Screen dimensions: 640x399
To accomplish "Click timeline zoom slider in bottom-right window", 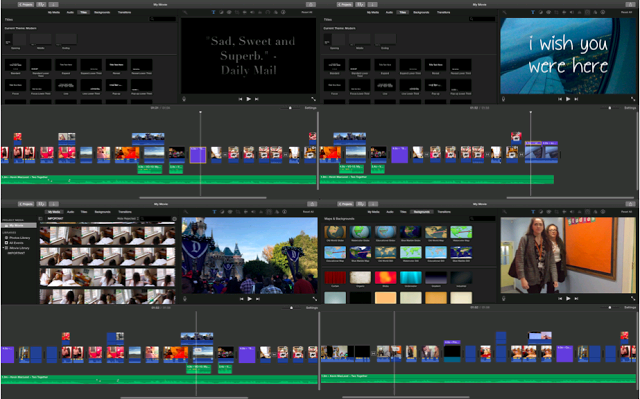I will [x=610, y=307].
